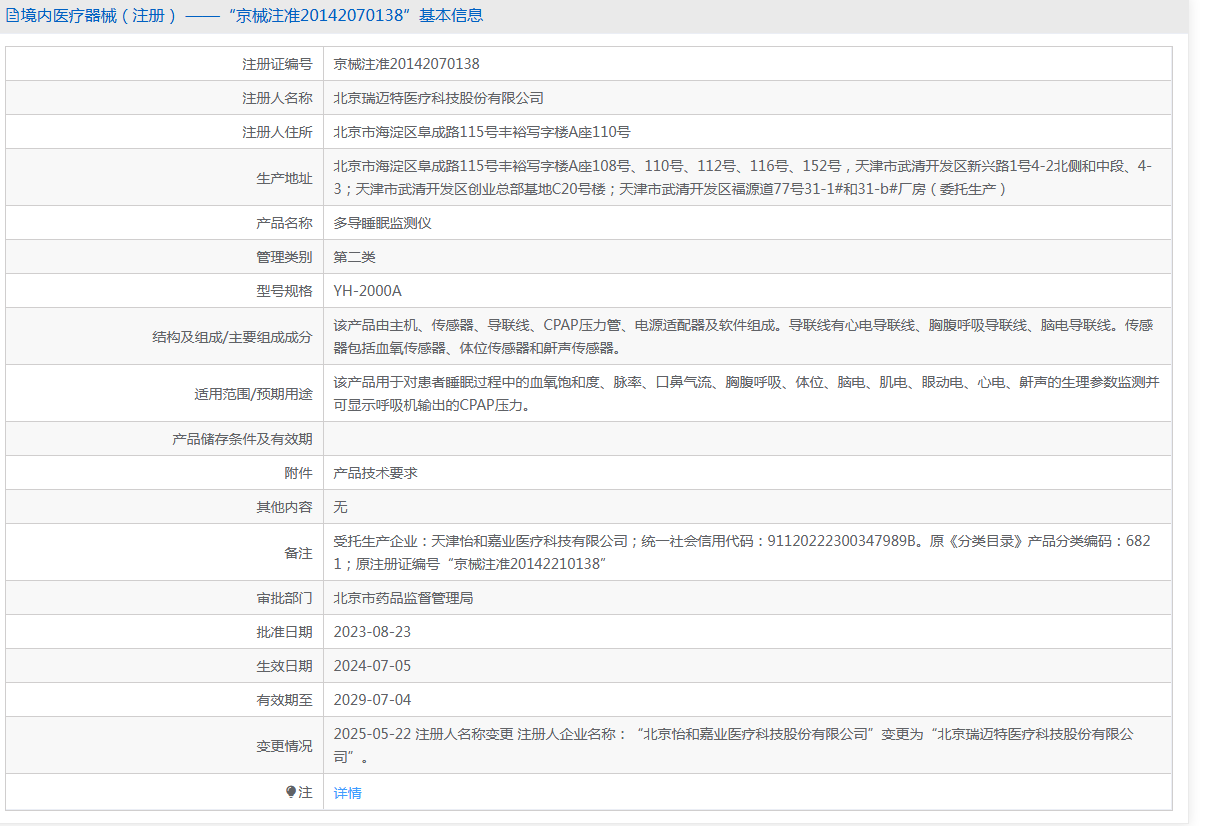Click the lightbulb icon beside 注
Image resolution: width=1214 pixels, height=826 pixels.
tap(291, 792)
